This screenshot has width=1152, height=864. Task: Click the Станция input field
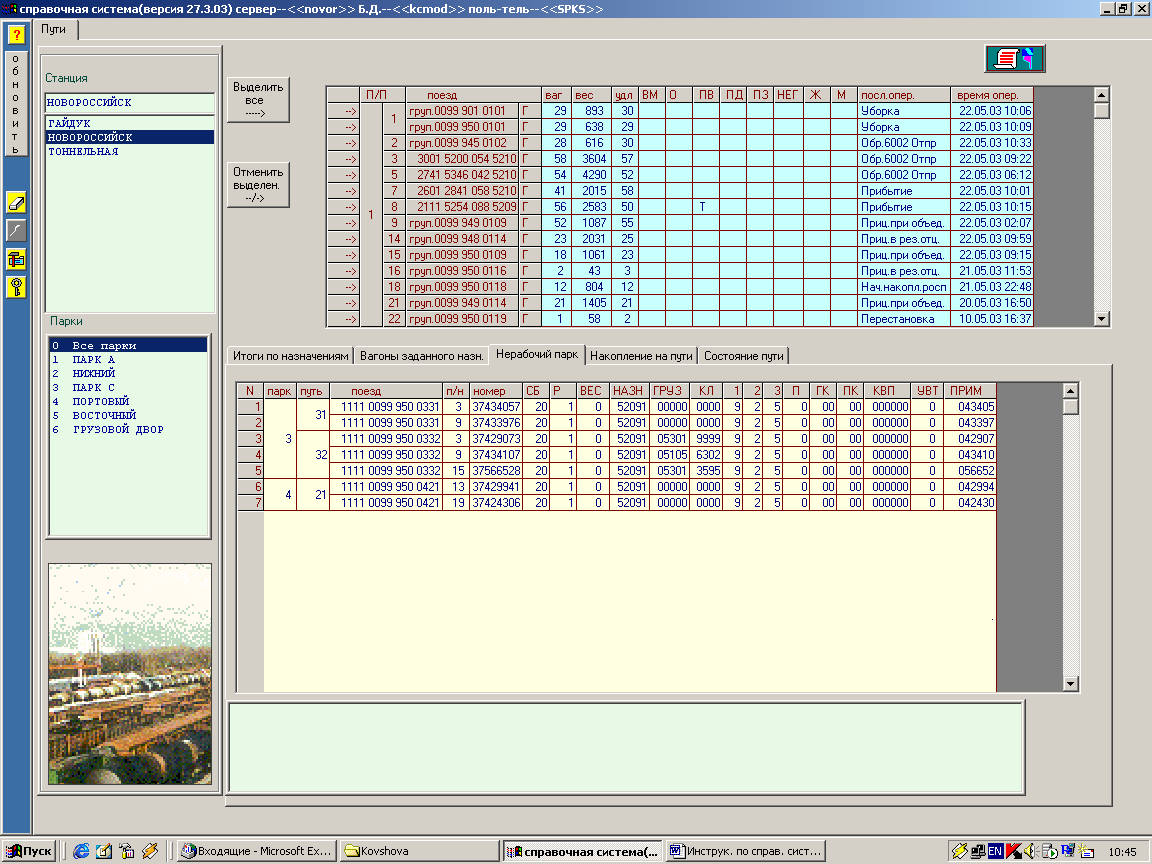click(129, 102)
